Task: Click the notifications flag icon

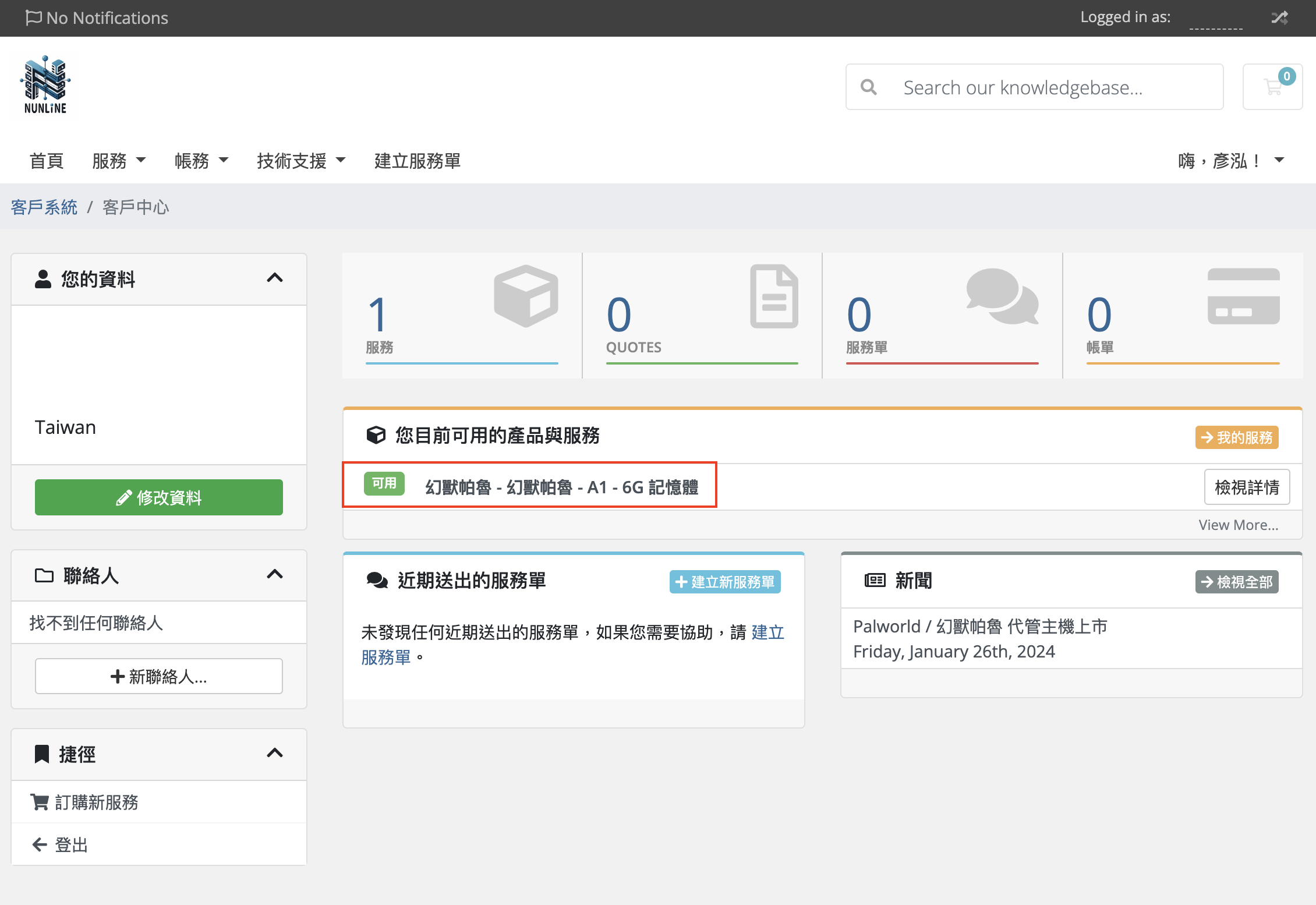Action: (x=34, y=18)
